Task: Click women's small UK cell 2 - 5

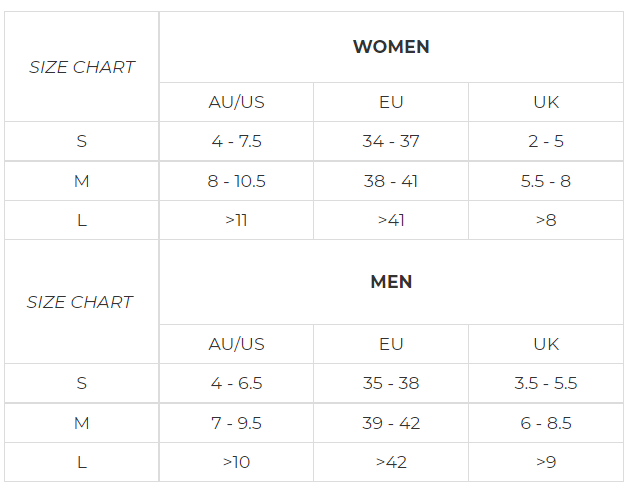Action: pyautogui.click(x=546, y=141)
